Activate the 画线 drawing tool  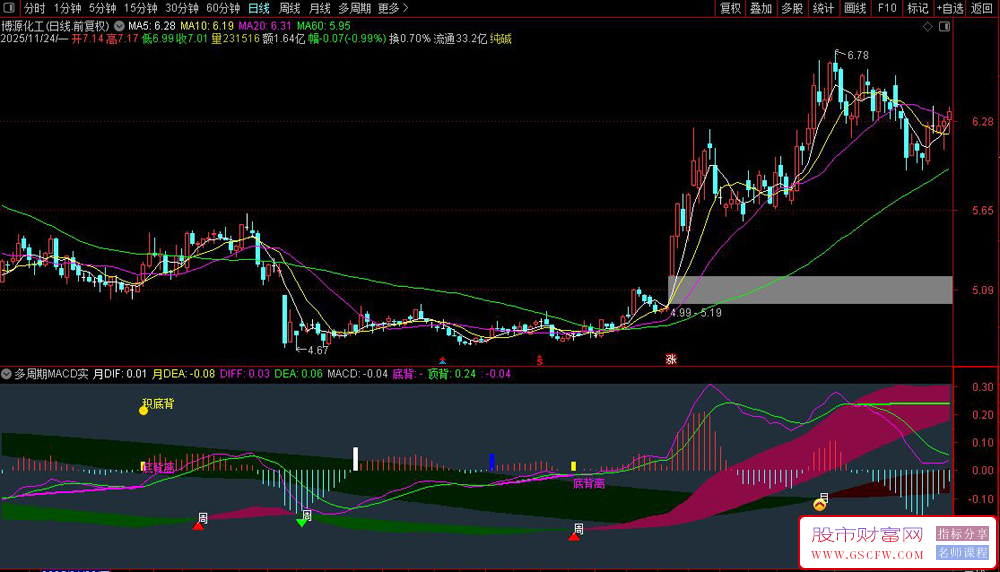[855, 8]
